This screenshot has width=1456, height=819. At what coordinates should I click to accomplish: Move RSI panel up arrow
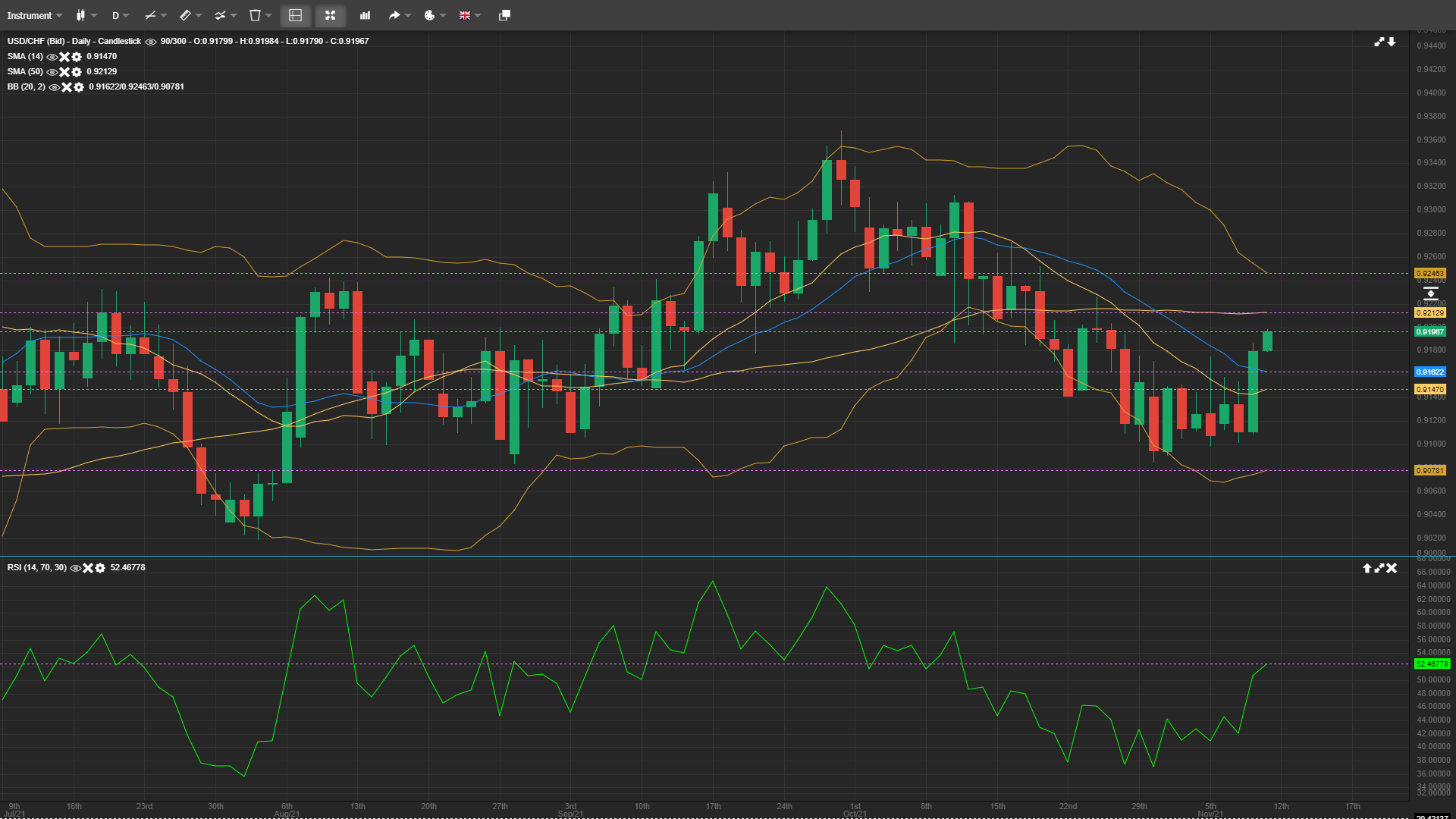1367,568
